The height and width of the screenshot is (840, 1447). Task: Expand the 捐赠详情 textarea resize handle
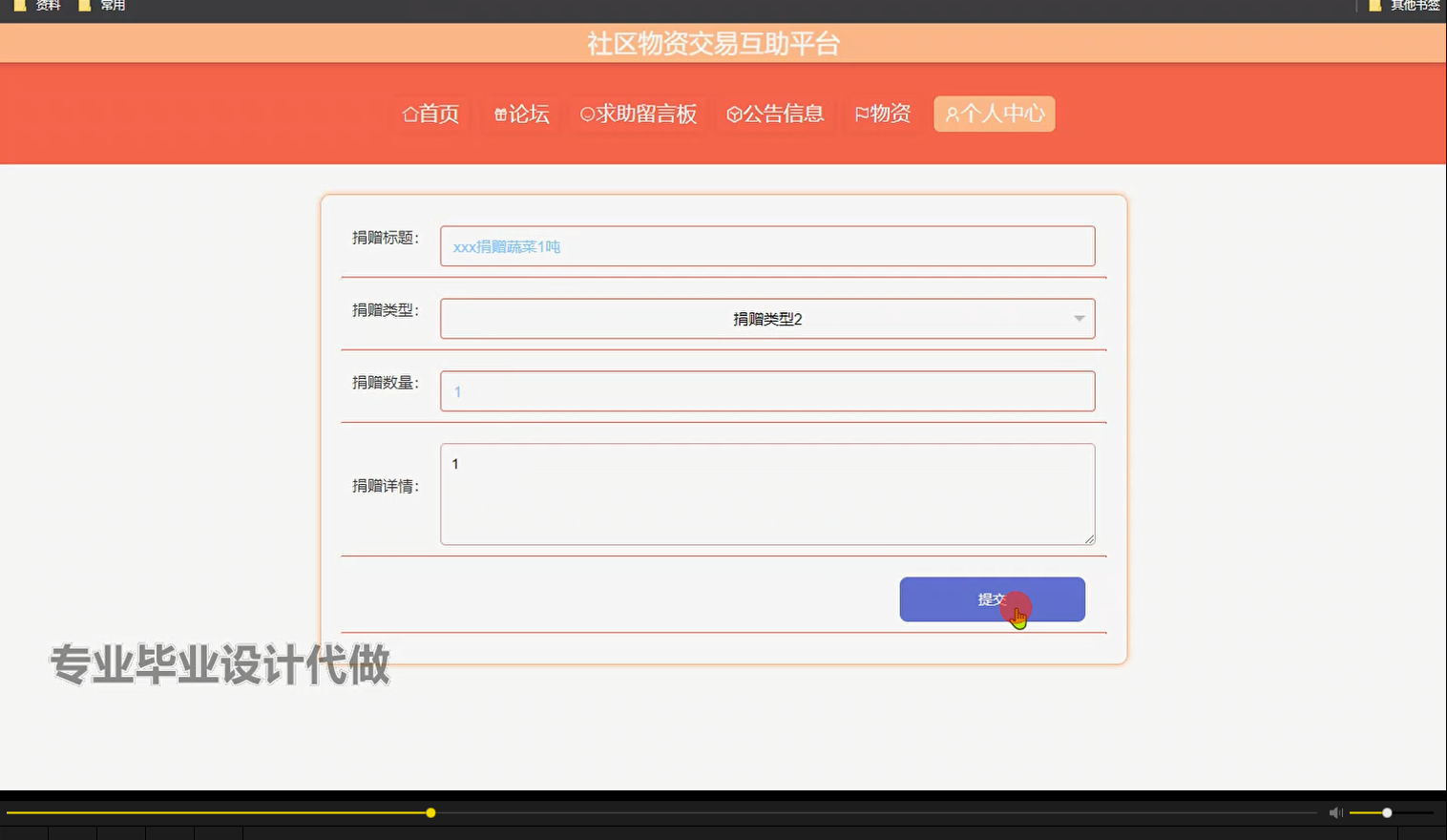[1090, 539]
